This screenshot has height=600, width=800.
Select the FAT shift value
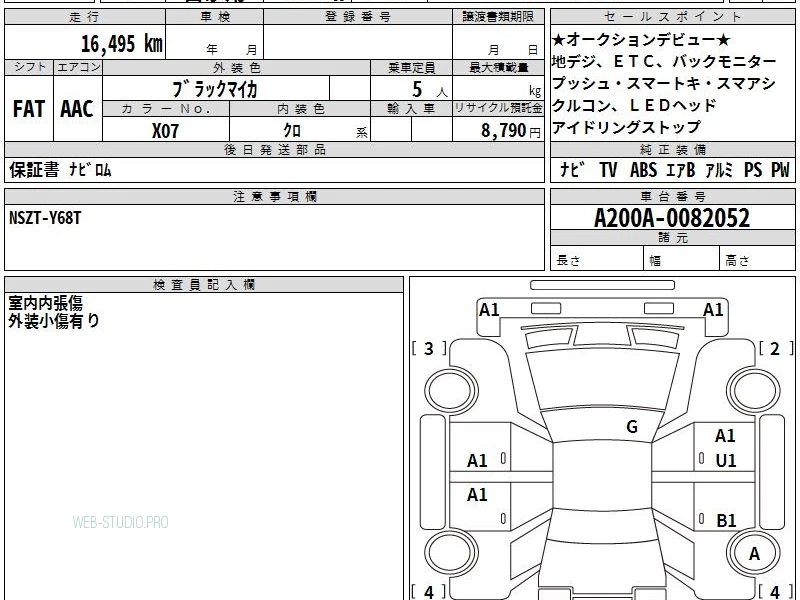(29, 109)
